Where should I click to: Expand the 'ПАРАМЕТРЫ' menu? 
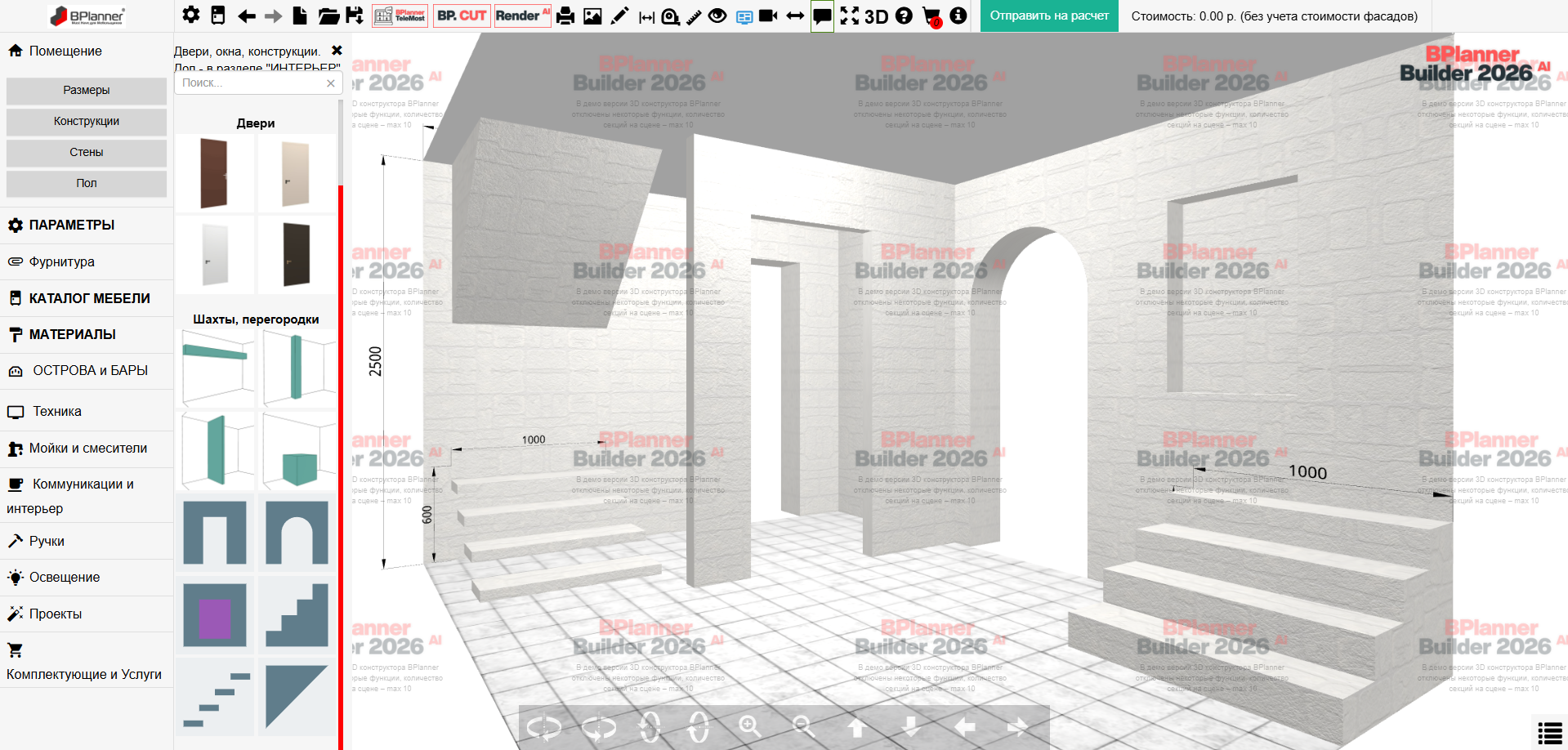[x=87, y=225]
